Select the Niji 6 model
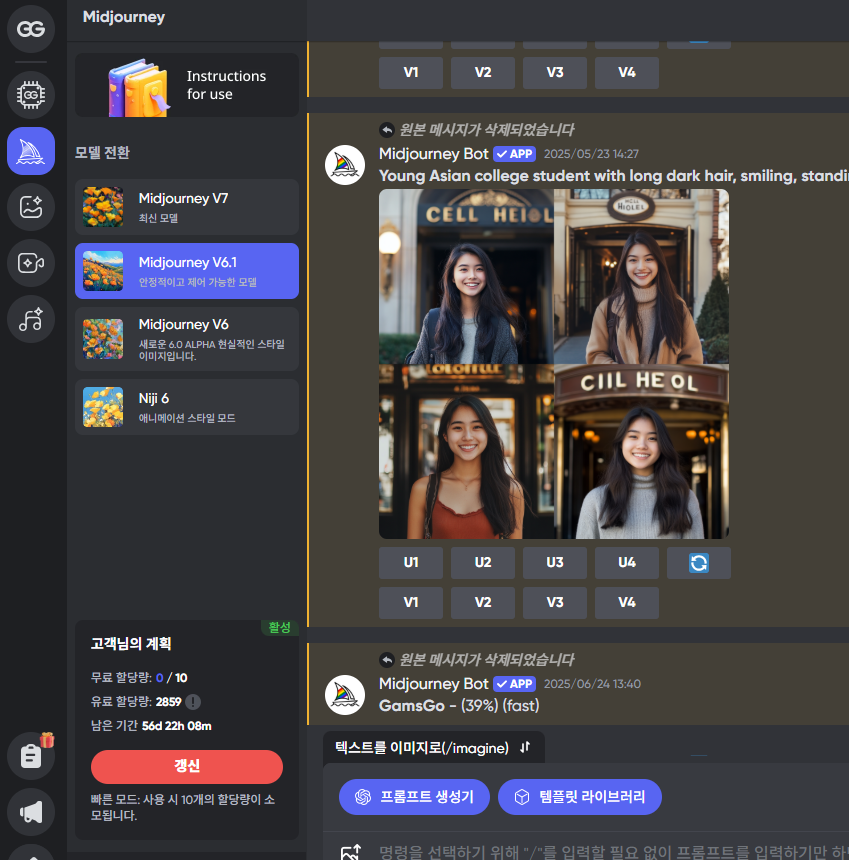The width and height of the screenshot is (849, 860). (187, 407)
